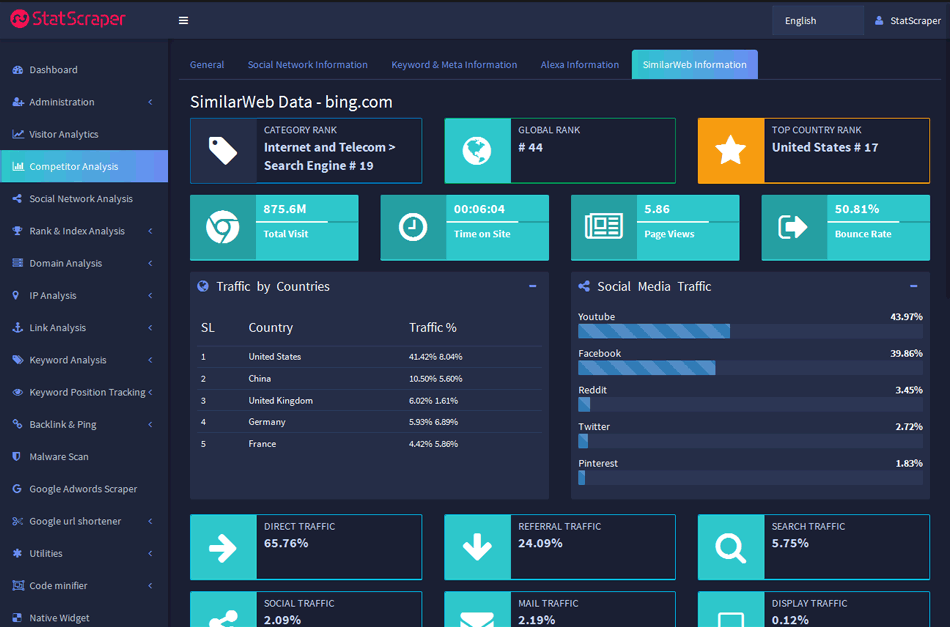The height and width of the screenshot is (627, 950).
Task: Click the Referral Traffic down arrow icon
Action: (477, 547)
